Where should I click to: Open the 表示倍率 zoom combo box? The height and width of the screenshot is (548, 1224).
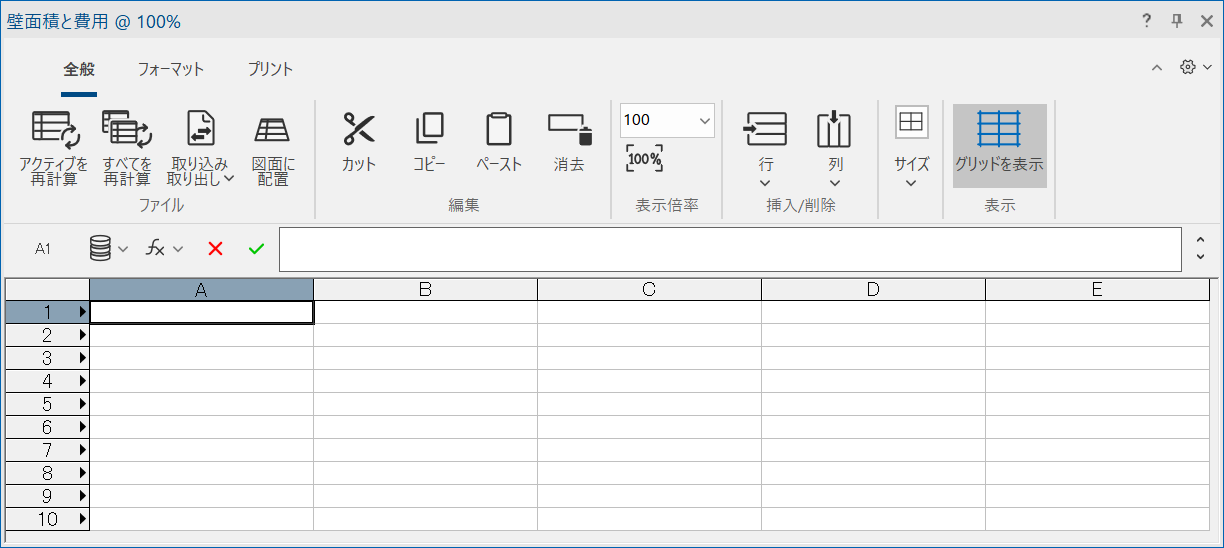pyautogui.click(x=704, y=121)
